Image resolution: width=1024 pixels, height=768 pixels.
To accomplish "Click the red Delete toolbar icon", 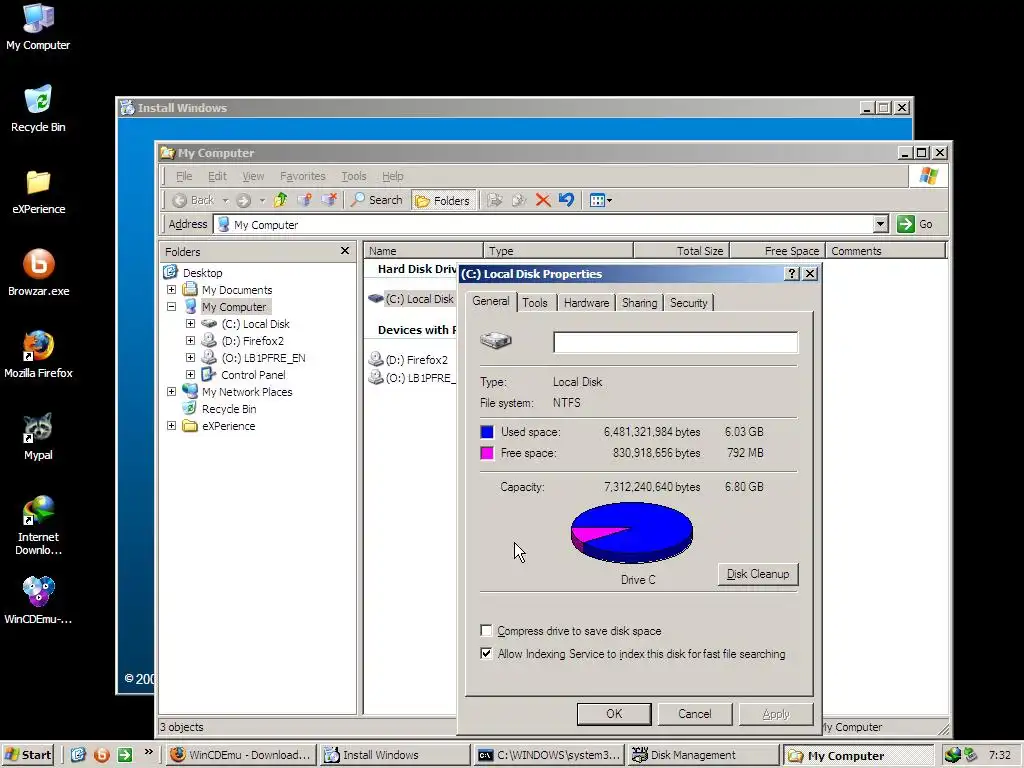I will pyautogui.click(x=543, y=200).
